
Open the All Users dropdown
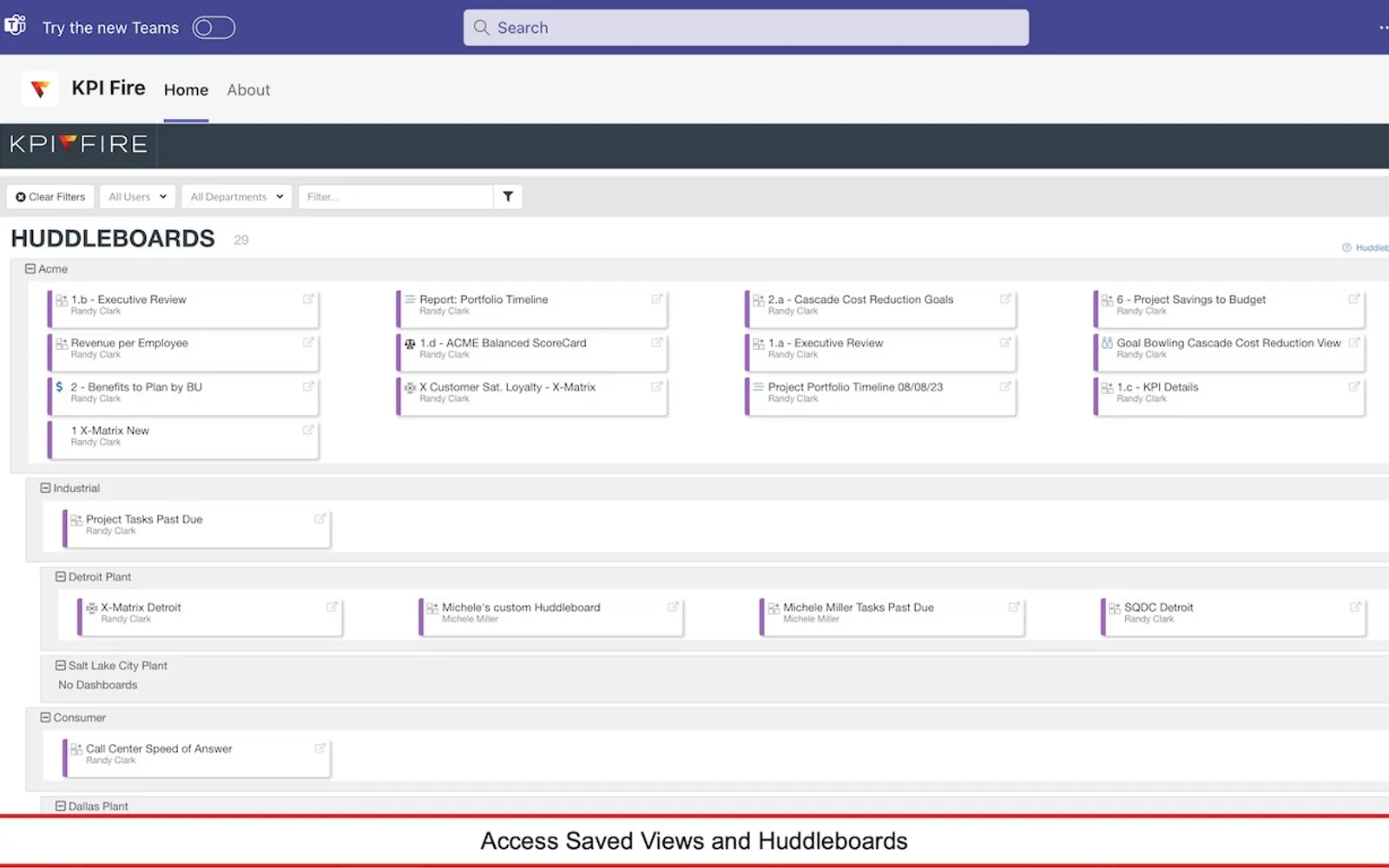[x=137, y=197]
